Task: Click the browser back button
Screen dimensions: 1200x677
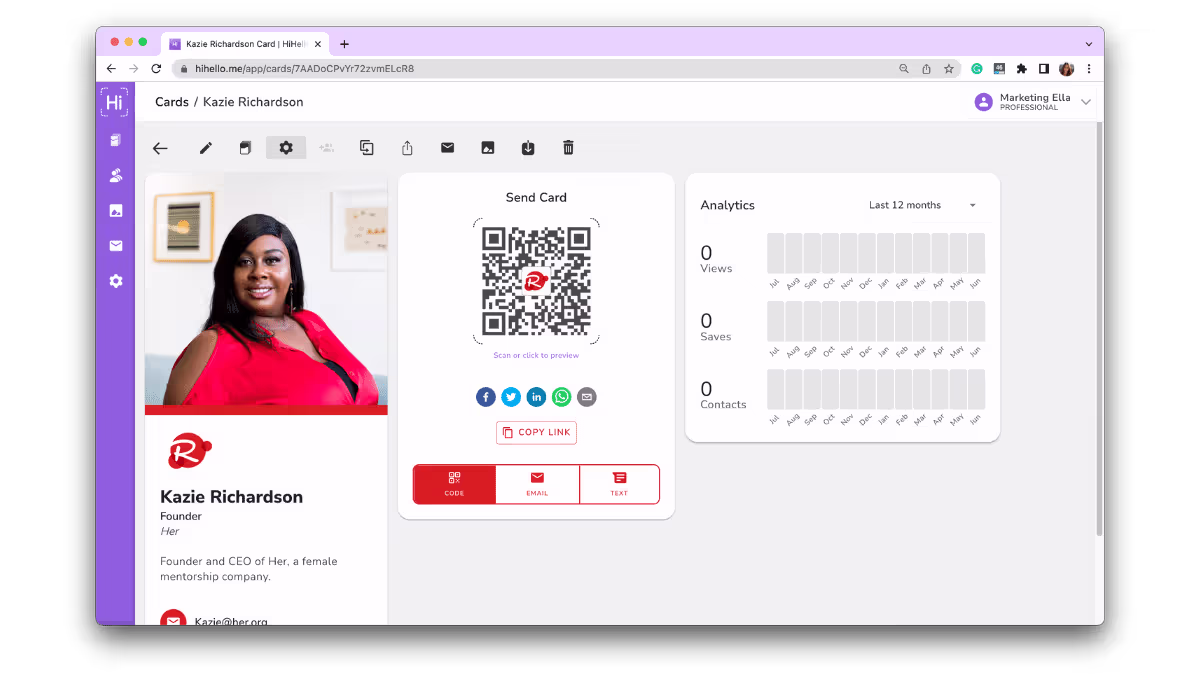Action: click(x=111, y=69)
